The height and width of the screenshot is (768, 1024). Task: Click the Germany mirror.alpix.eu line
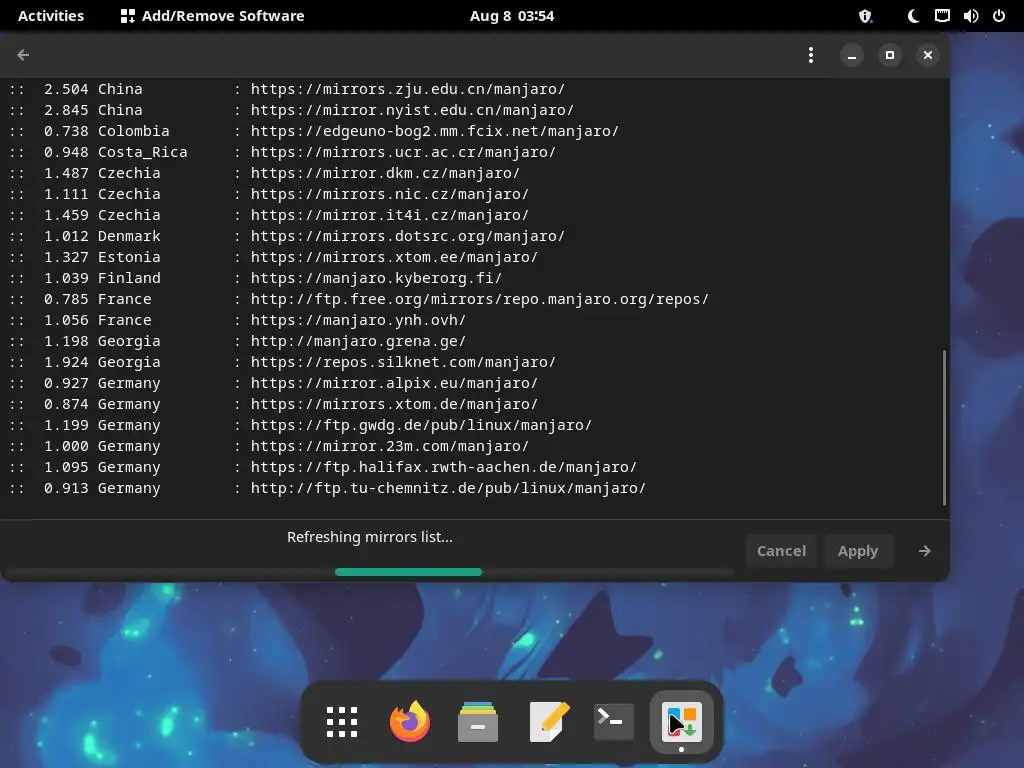coord(273,383)
